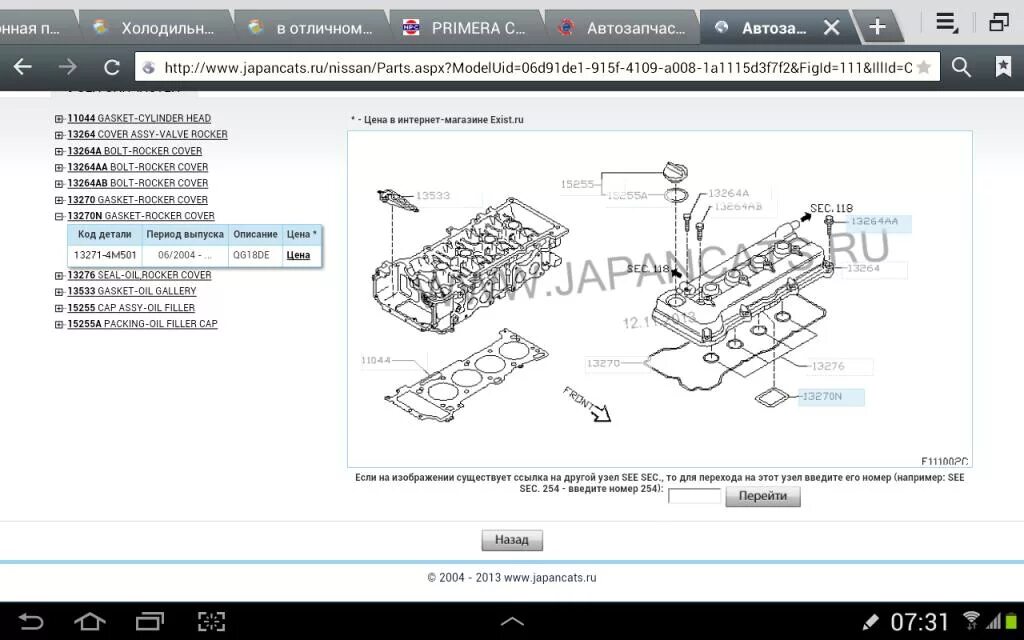The width and height of the screenshot is (1024, 640).
Task: Focus the SEE SEC. number input field
Action: click(694, 496)
